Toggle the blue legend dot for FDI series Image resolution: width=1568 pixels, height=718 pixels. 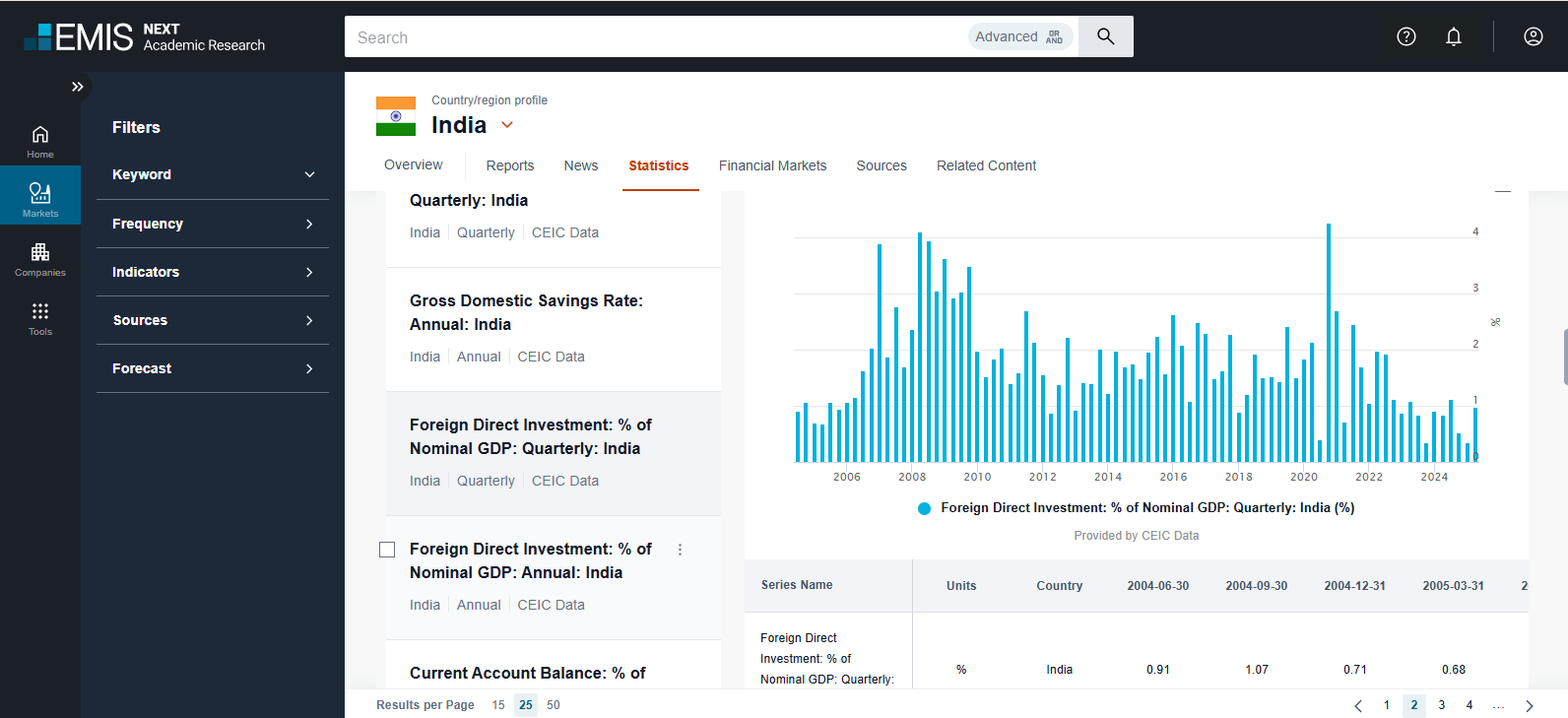tap(924, 508)
